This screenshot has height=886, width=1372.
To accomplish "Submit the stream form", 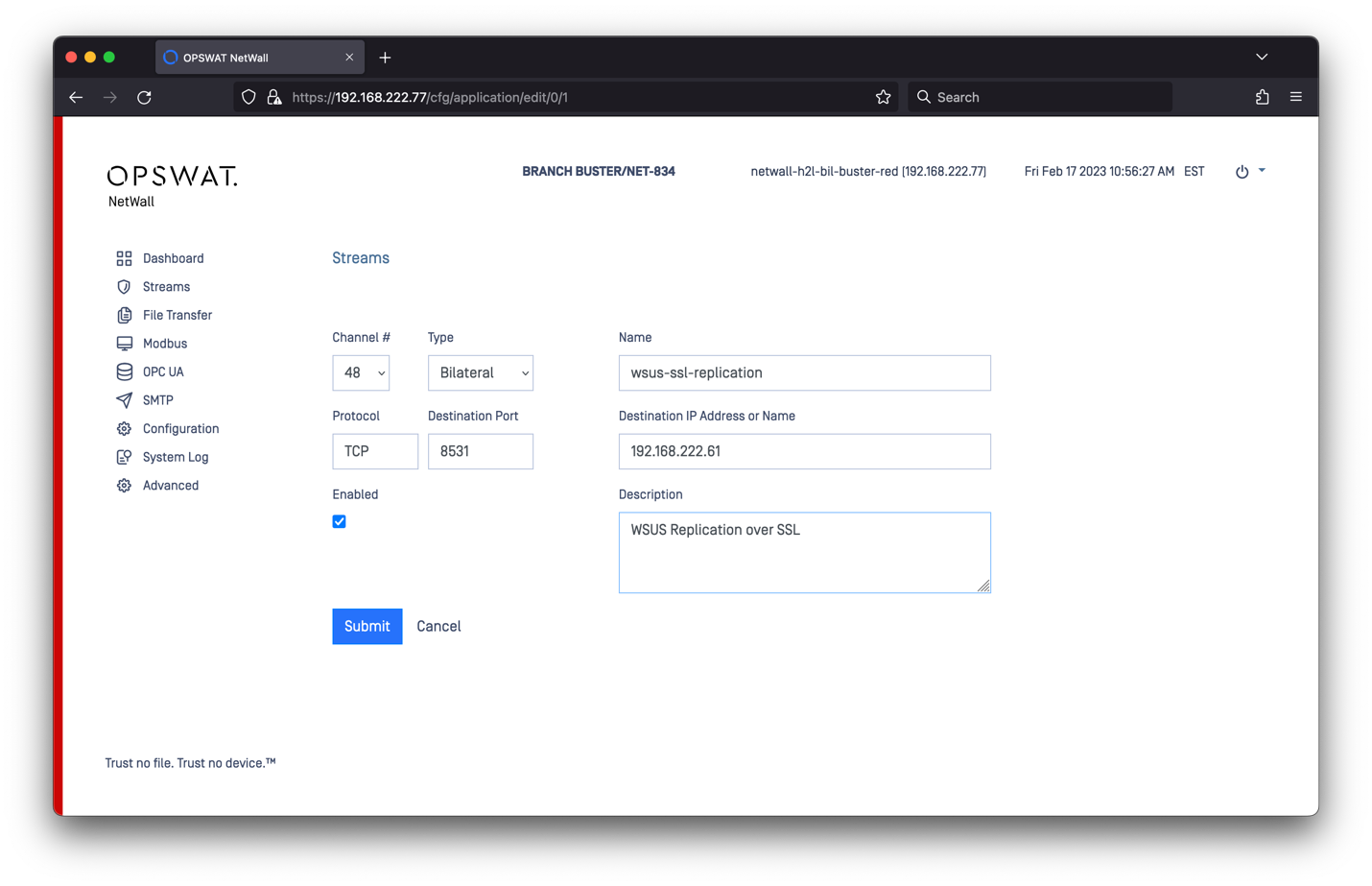I will pyautogui.click(x=367, y=627).
